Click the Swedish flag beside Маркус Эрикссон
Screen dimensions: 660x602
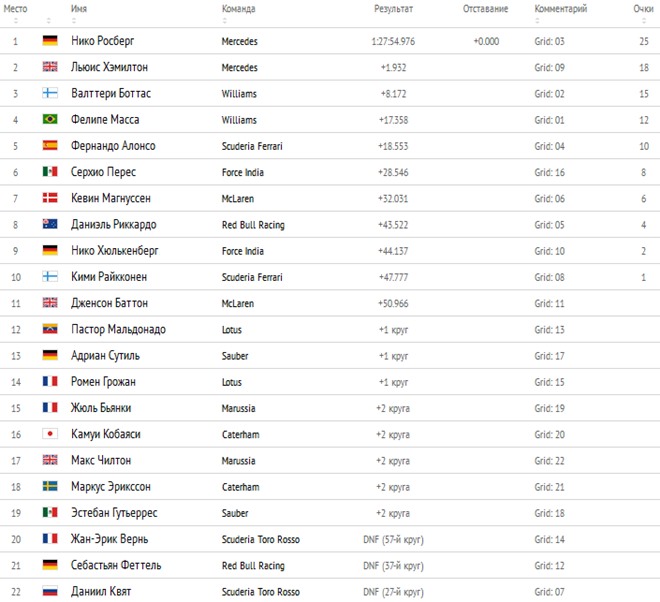pyautogui.click(x=50, y=486)
